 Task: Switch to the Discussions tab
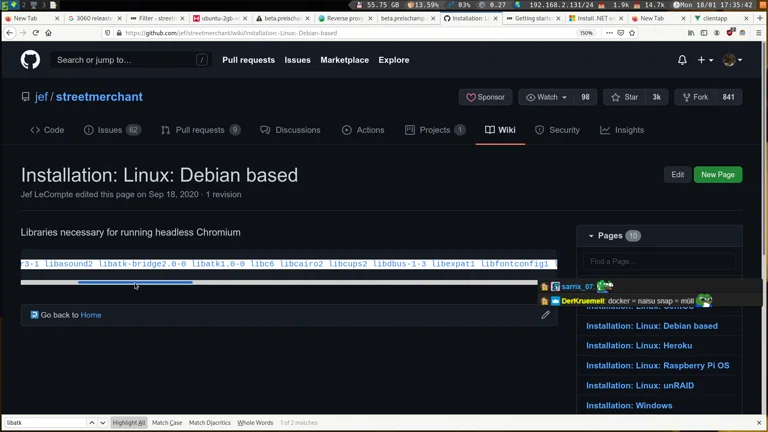290,130
